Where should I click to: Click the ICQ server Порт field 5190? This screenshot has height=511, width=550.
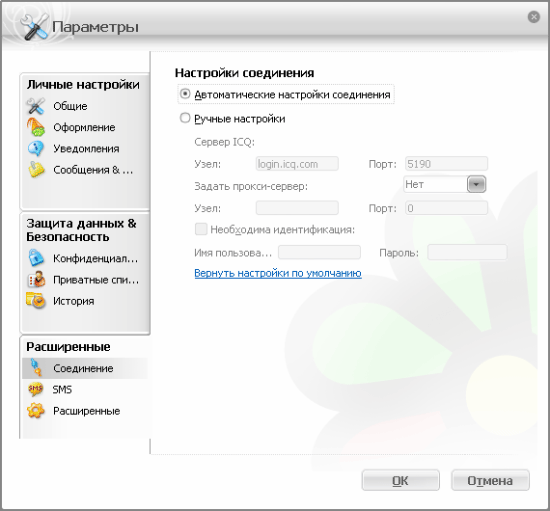tap(446, 164)
